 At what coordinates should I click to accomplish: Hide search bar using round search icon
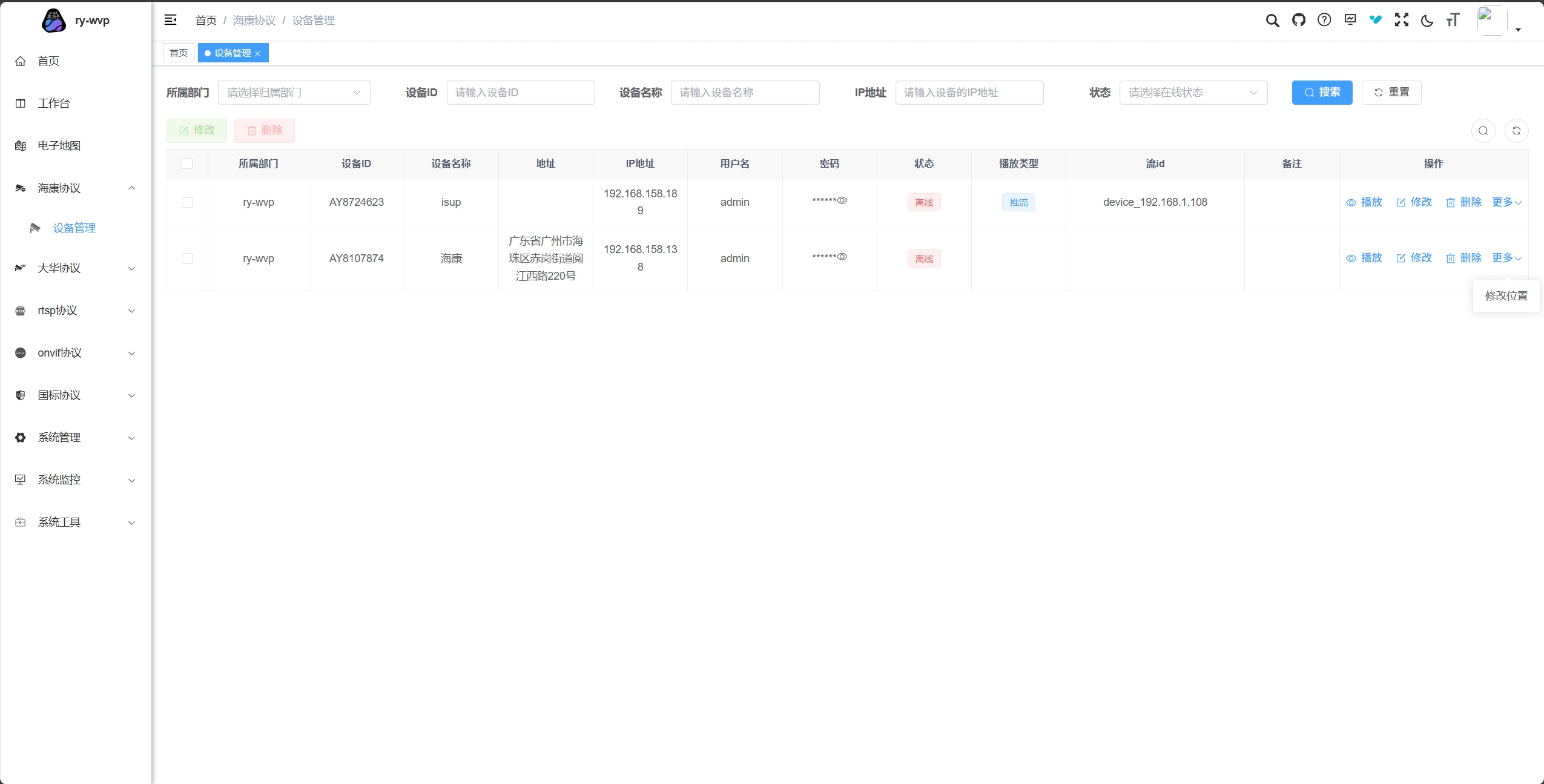click(1483, 130)
